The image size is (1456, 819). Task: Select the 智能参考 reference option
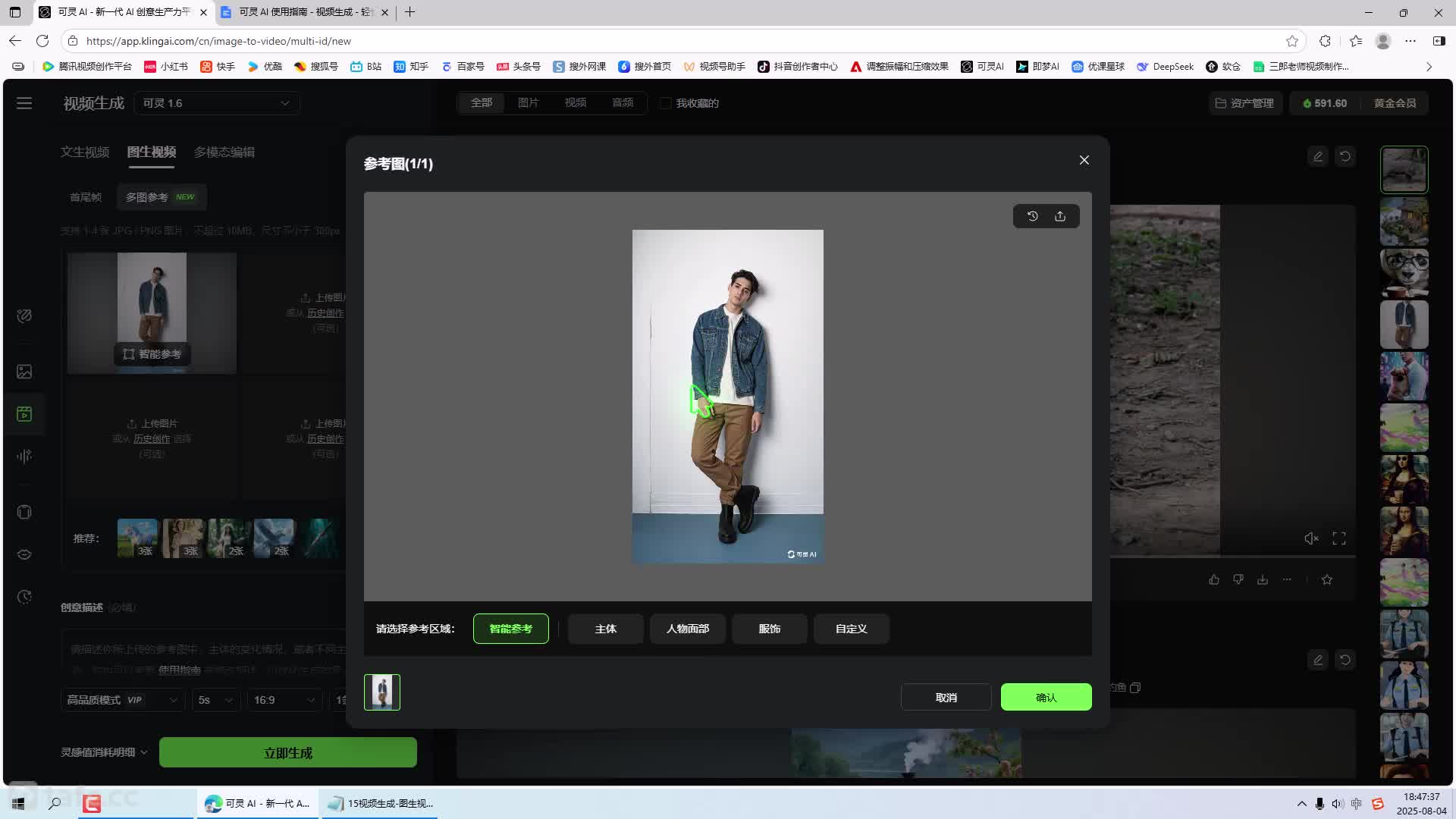click(x=511, y=629)
